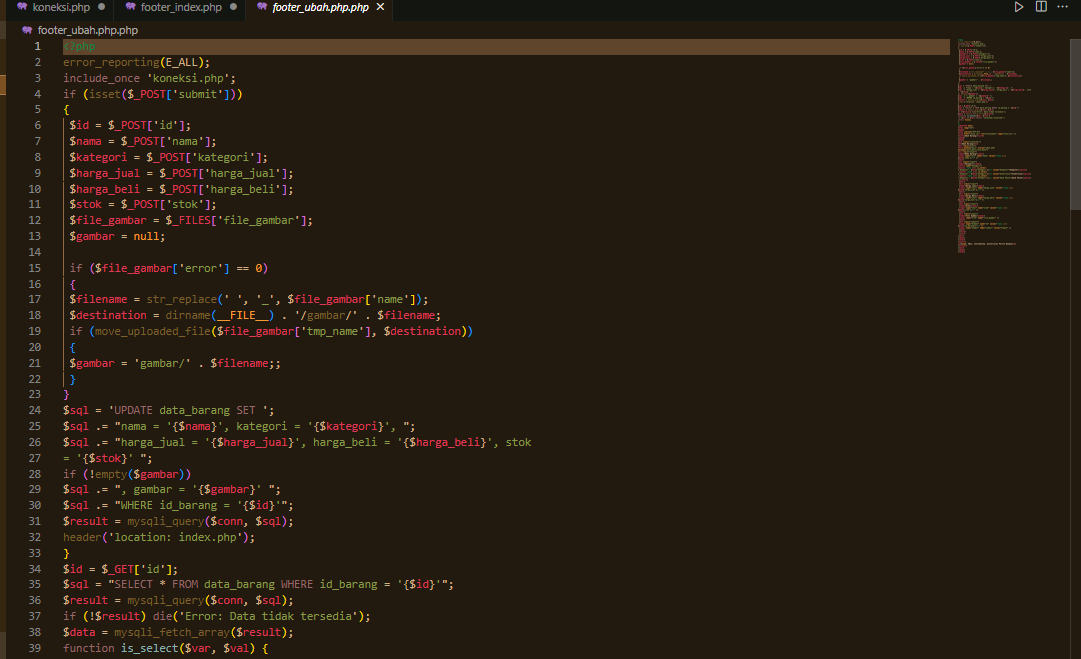Click 'str_replace' function on line 17

click(181, 299)
